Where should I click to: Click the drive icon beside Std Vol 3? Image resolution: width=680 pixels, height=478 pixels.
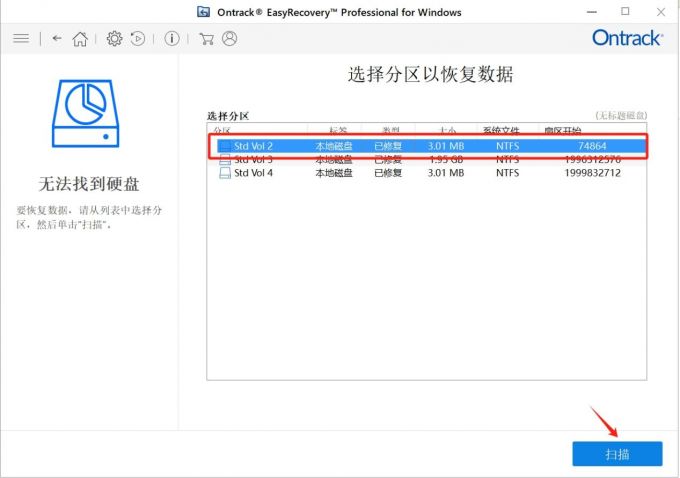click(225, 160)
